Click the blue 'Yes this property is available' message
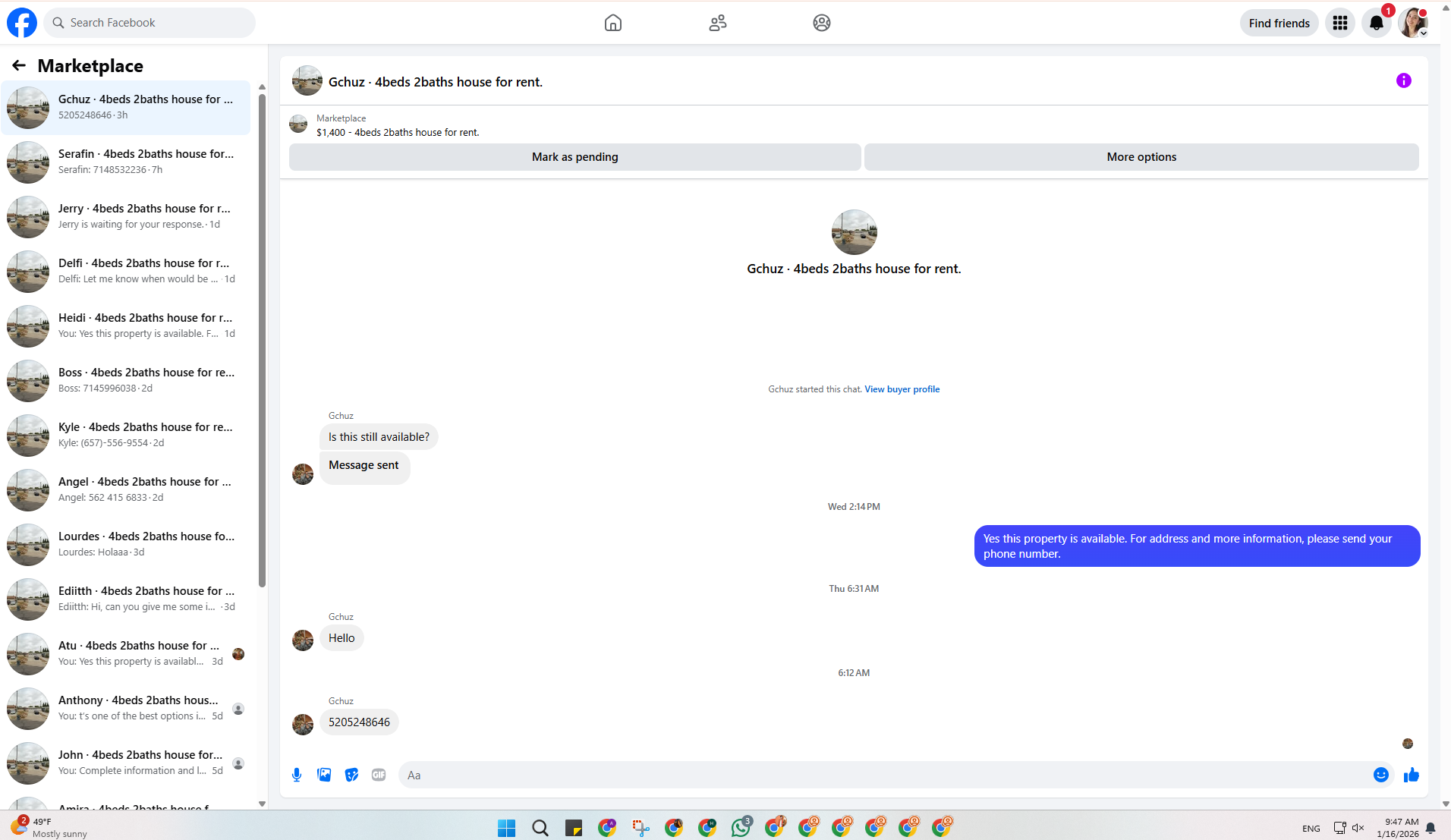1451x840 pixels. click(x=1197, y=546)
